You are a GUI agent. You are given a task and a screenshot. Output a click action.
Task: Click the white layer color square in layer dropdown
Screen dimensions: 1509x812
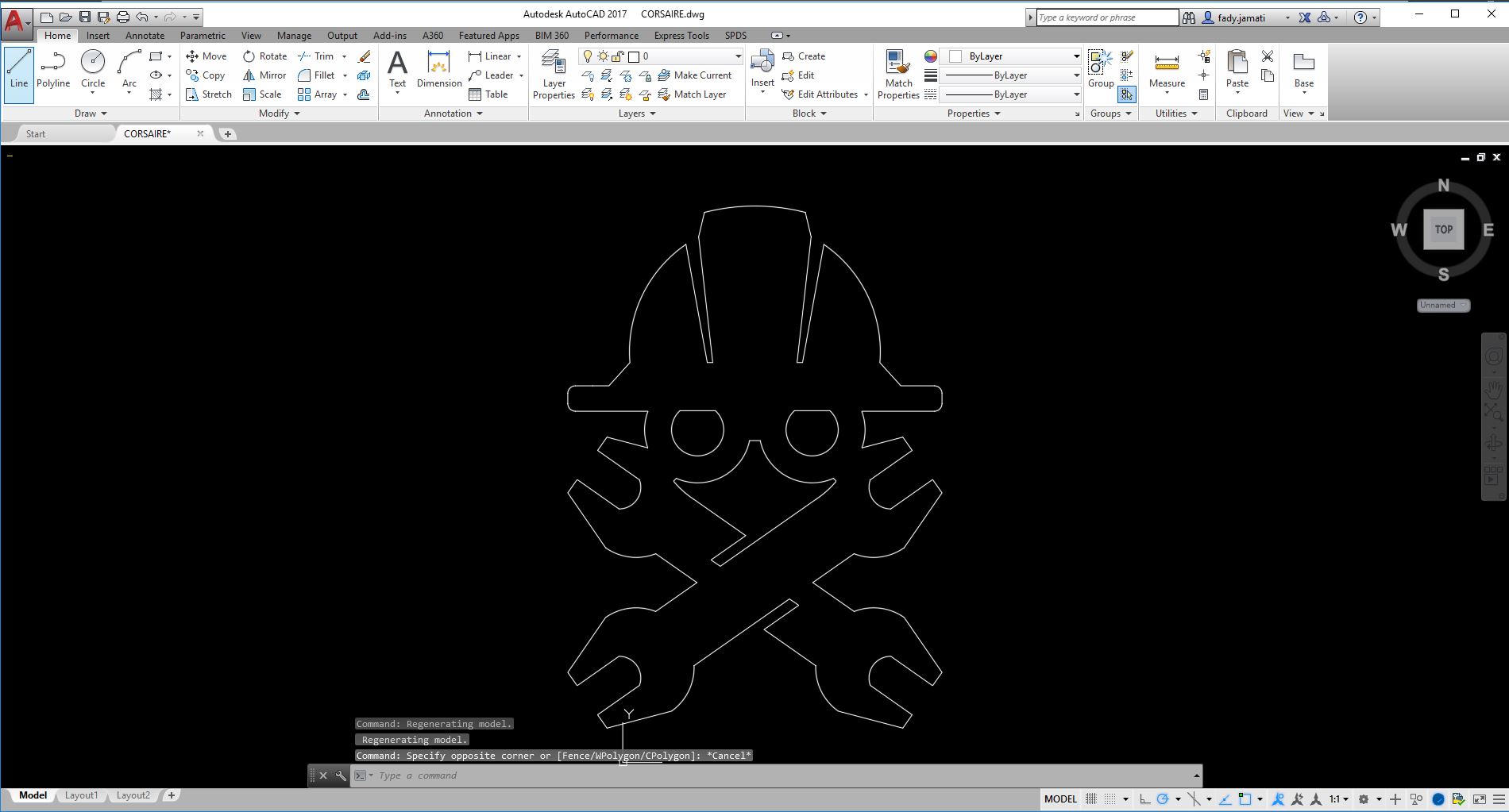click(x=634, y=56)
